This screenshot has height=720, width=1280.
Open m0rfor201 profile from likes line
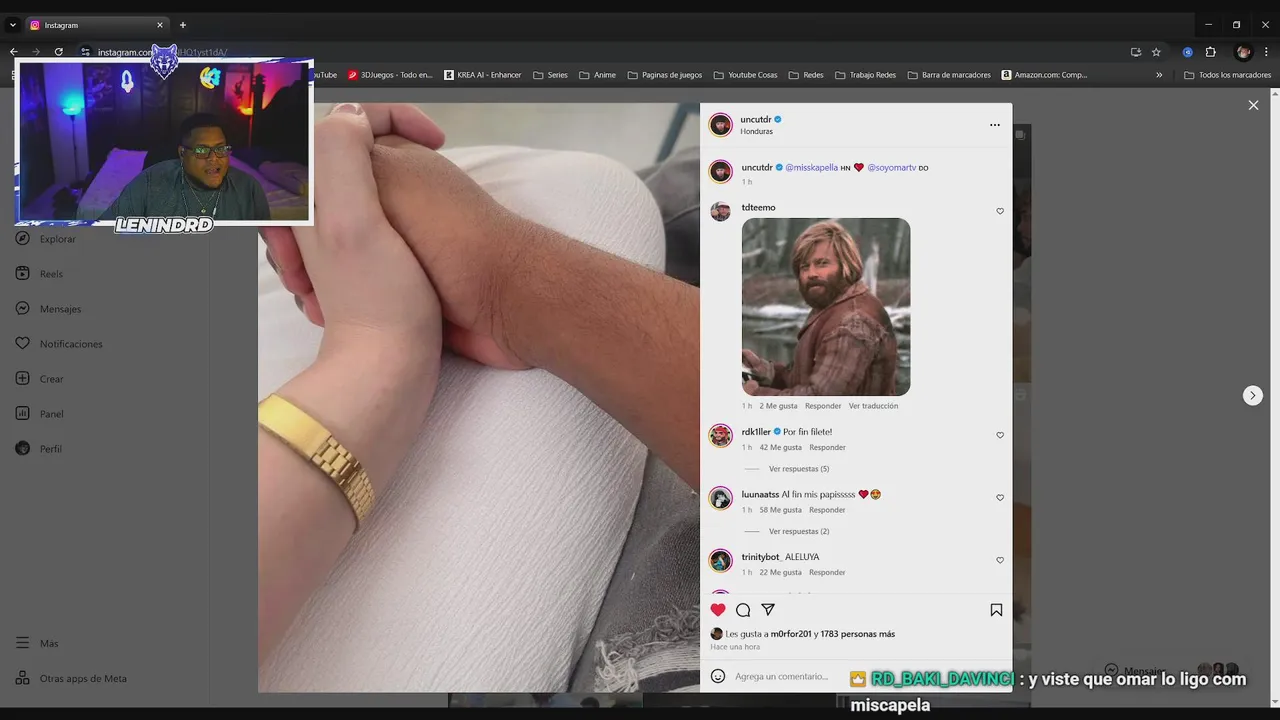(x=791, y=634)
